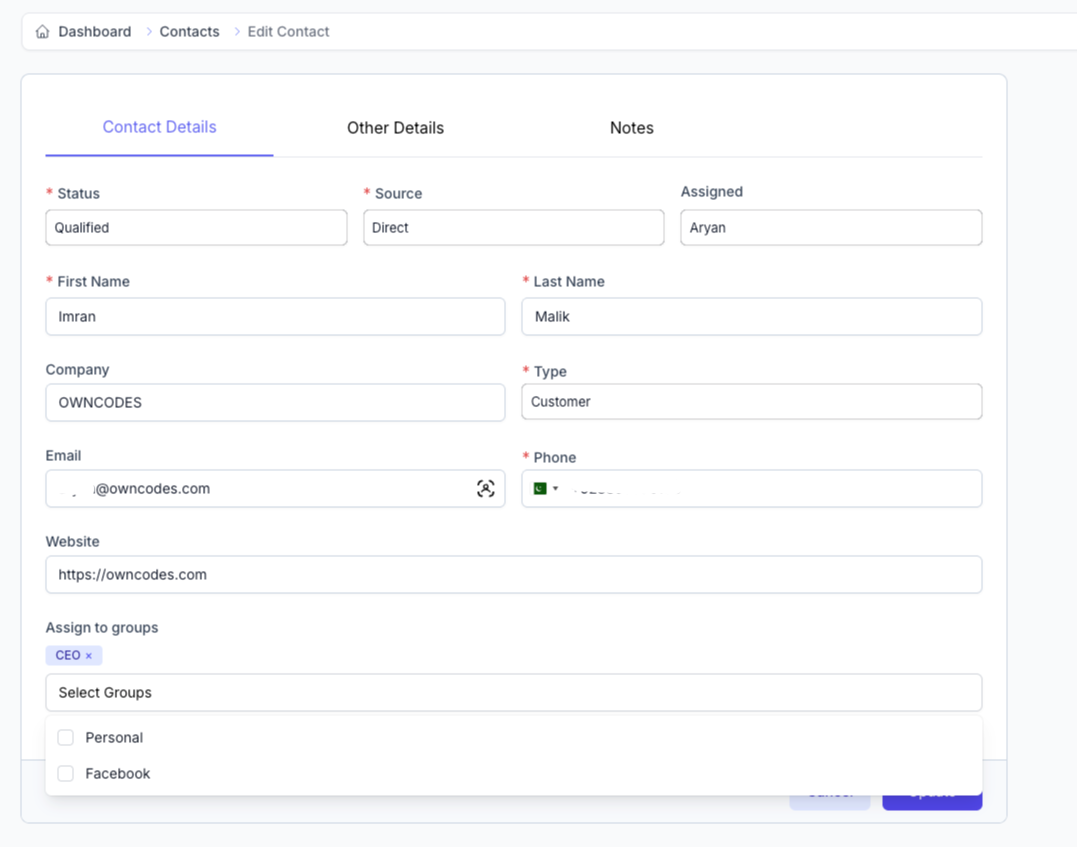Viewport: 1077px width, 847px height.
Task: Open the Contacts breadcrumb link
Action: pos(189,31)
